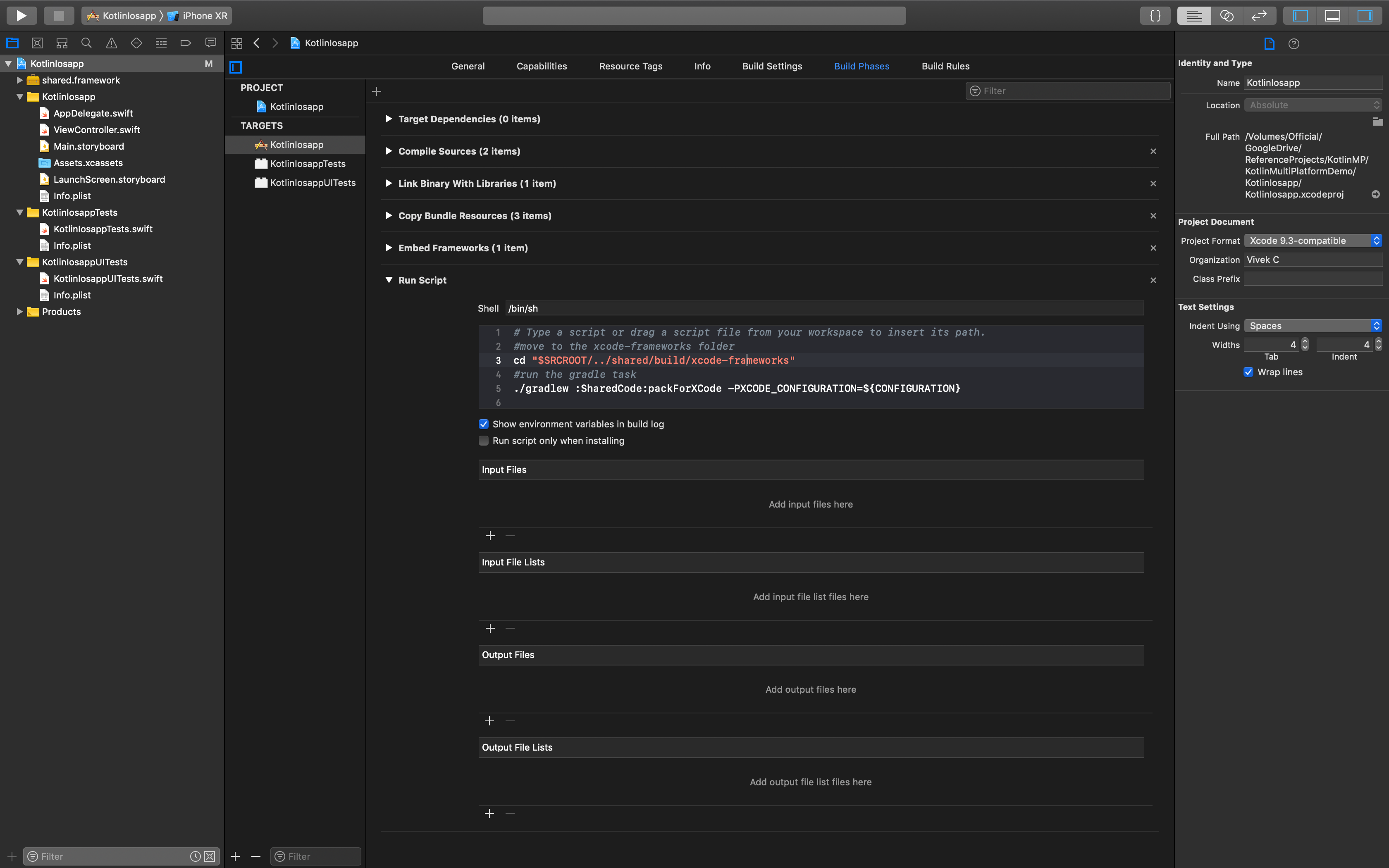Go forward with the jump bar chevron
The height and width of the screenshot is (868, 1389).
point(275,43)
